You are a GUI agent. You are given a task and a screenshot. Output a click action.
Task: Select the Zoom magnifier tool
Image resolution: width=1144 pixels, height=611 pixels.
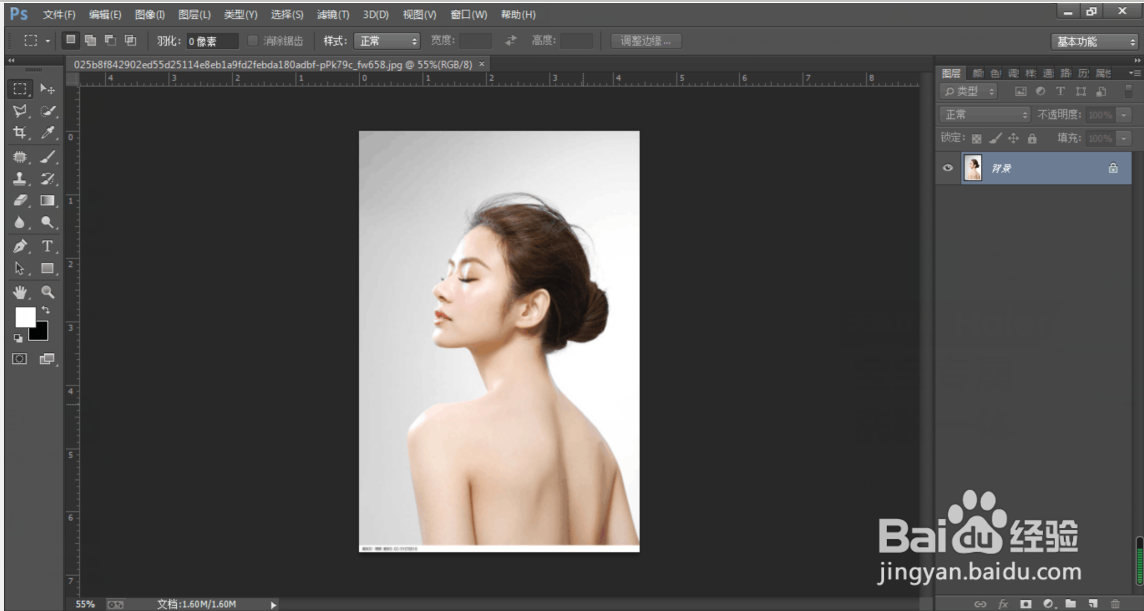pyautogui.click(x=47, y=292)
